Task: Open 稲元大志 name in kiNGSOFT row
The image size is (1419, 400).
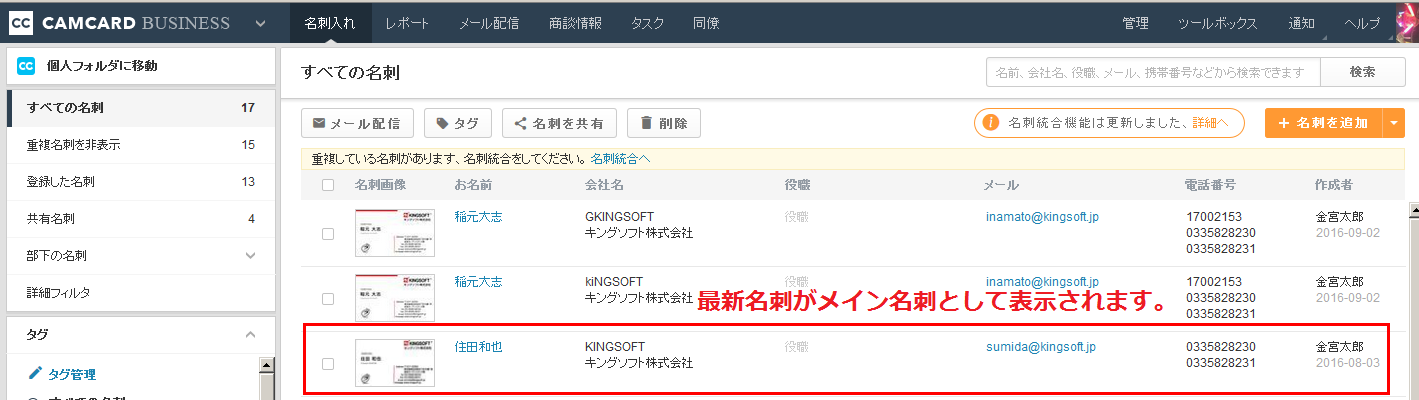Action: coord(478,282)
